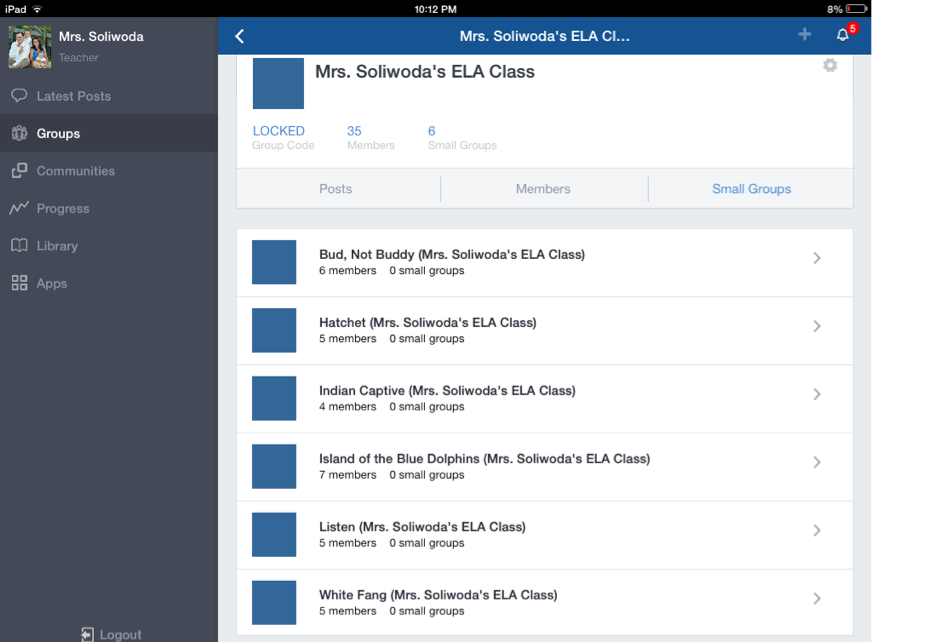Switch to the Posts tab
The width and height of the screenshot is (941, 642).
tap(336, 189)
